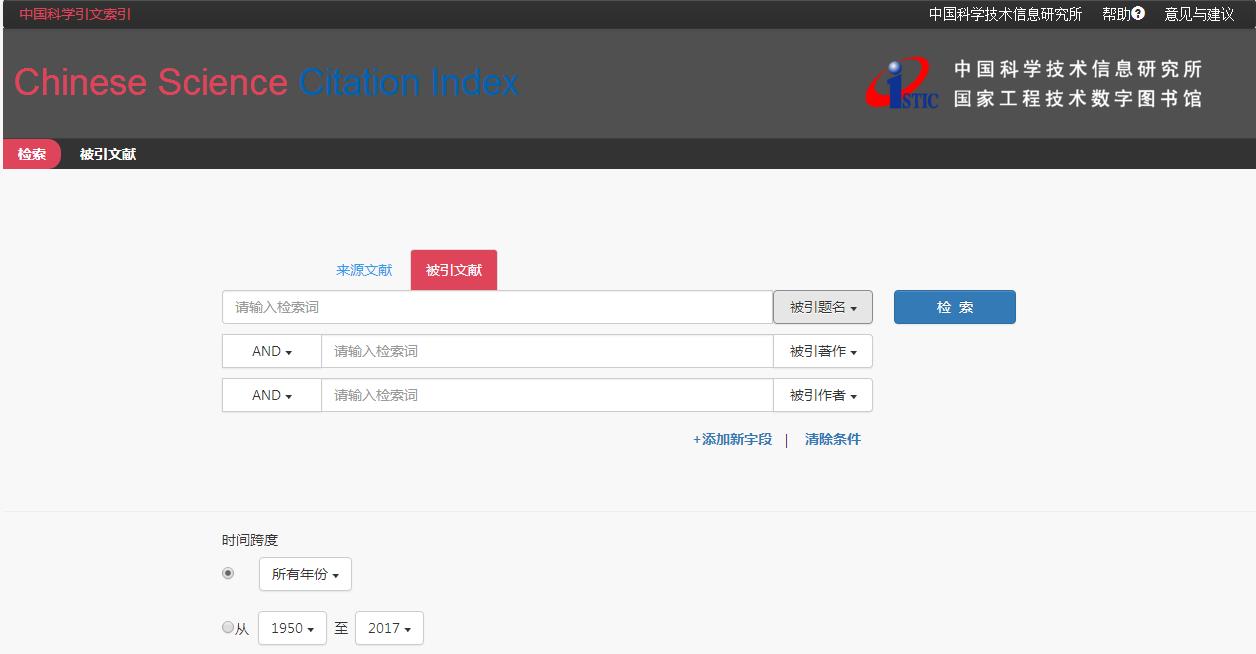Click 检索 in the navigation bar
1256x654 pixels.
tap(32, 154)
